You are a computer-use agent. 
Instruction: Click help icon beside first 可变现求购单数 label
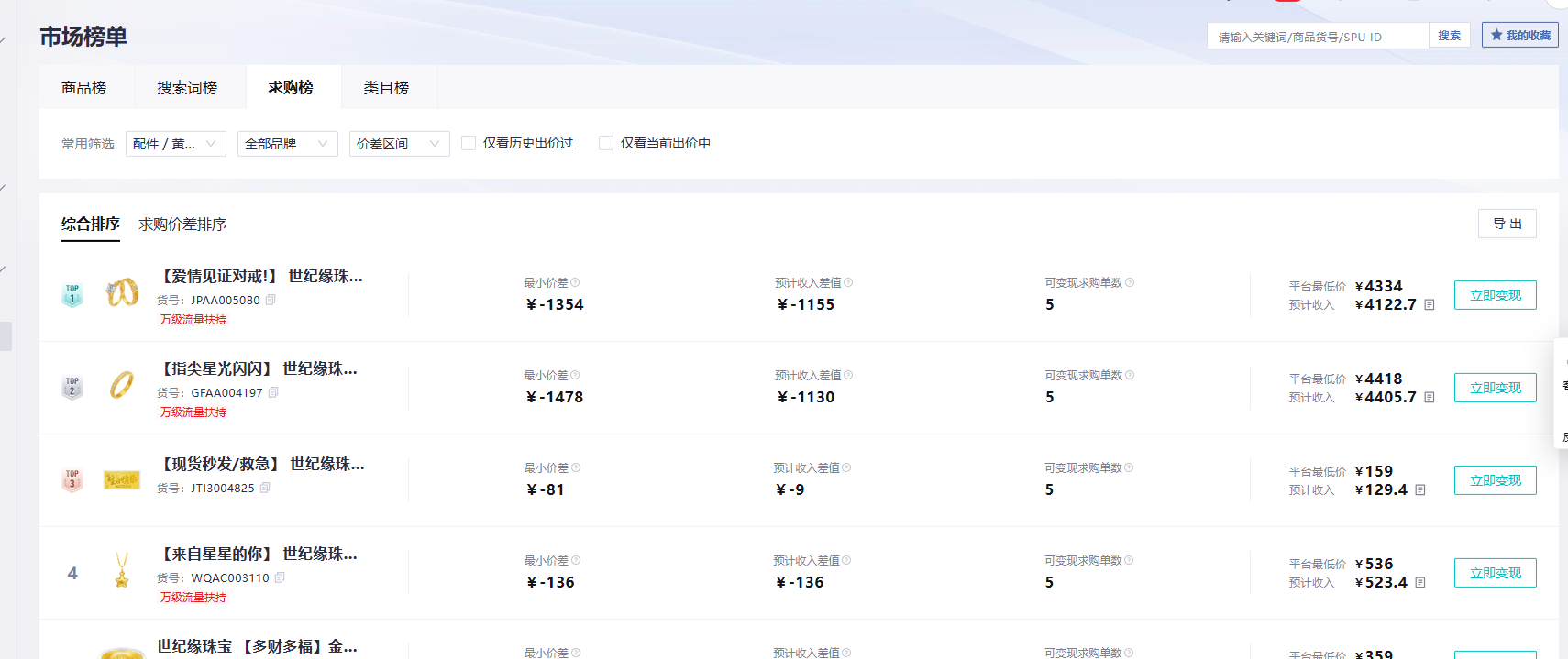(1130, 282)
